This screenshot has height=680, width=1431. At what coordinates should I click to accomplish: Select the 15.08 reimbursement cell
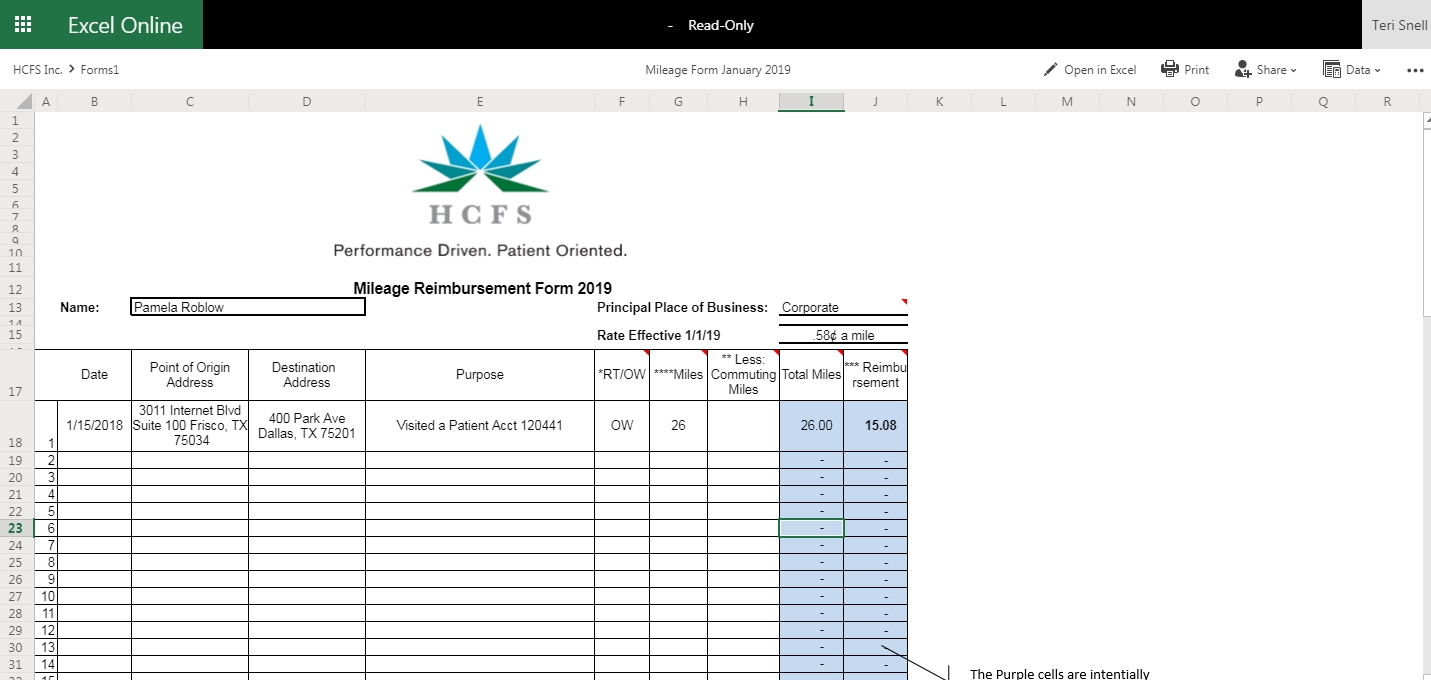[x=875, y=425]
